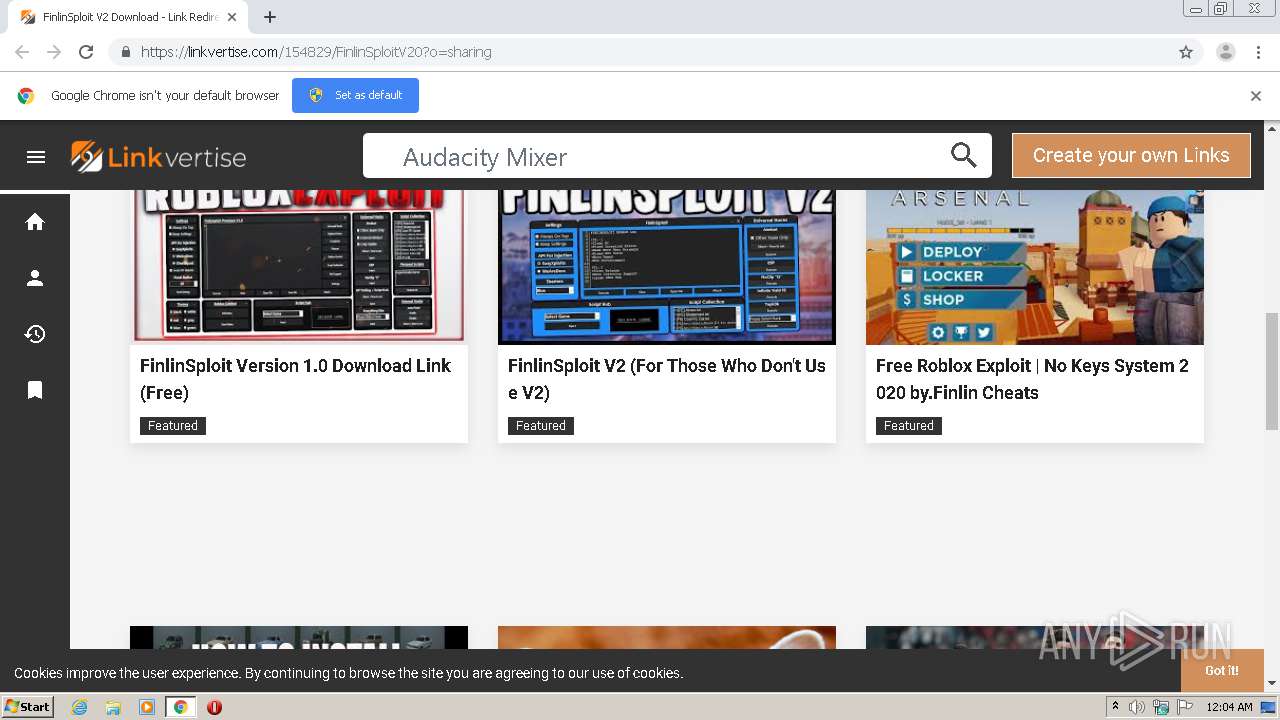Open the Home sidebar icon
Image resolution: width=1280 pixels, height=720 pixels.
[x=35, y=222]
